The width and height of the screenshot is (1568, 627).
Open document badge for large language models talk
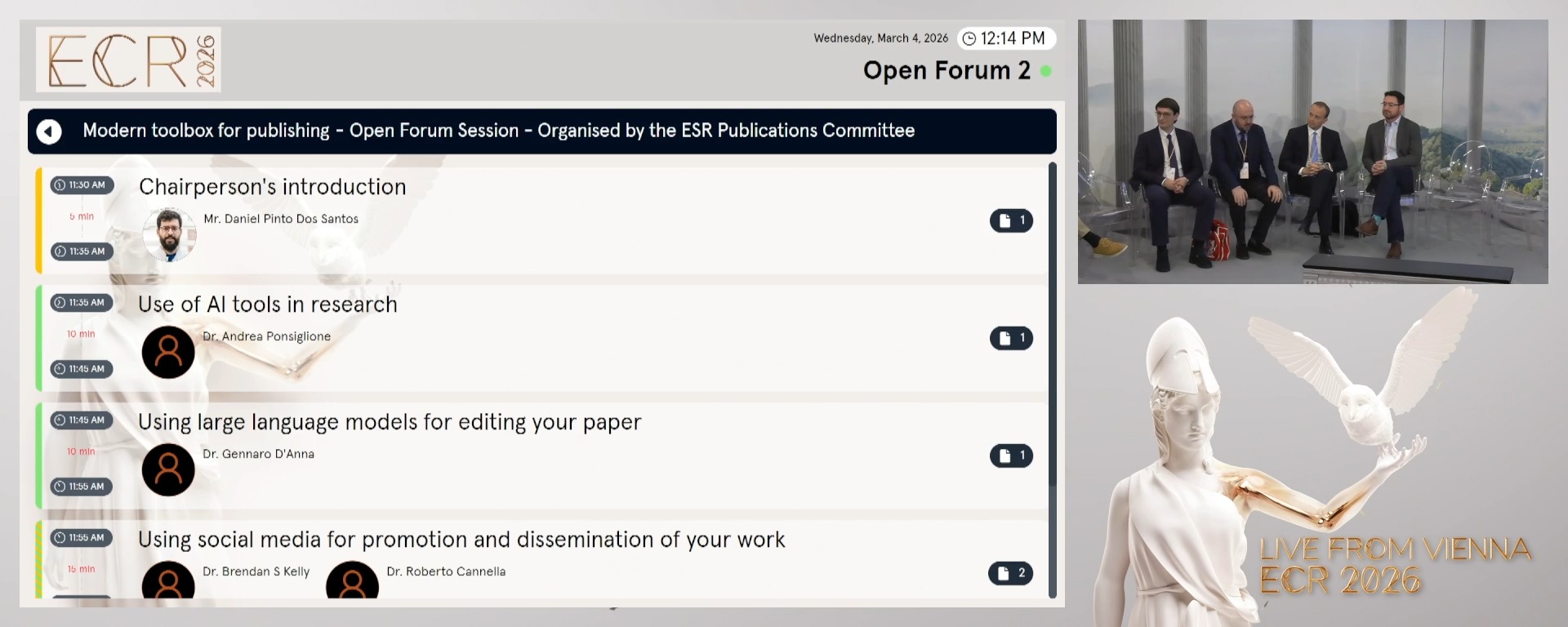click(x=1011, y=456)
